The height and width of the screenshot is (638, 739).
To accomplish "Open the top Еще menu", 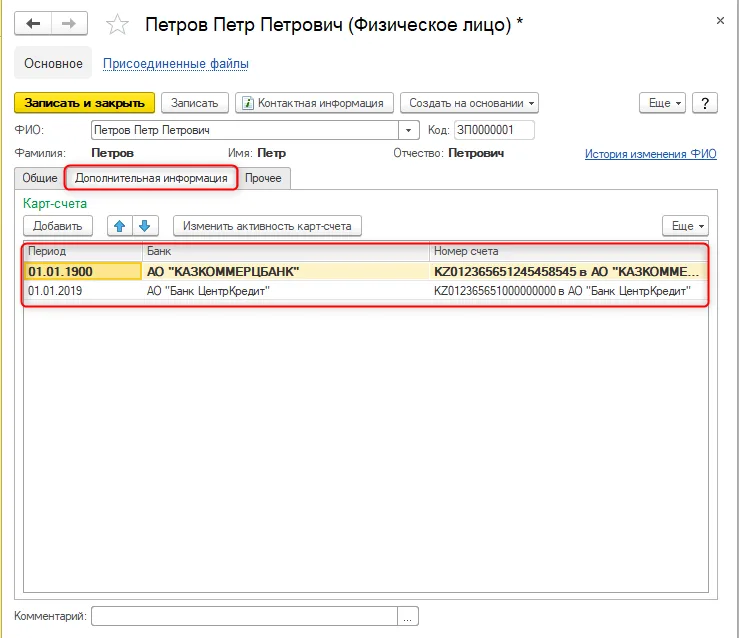I will point(662,103).
